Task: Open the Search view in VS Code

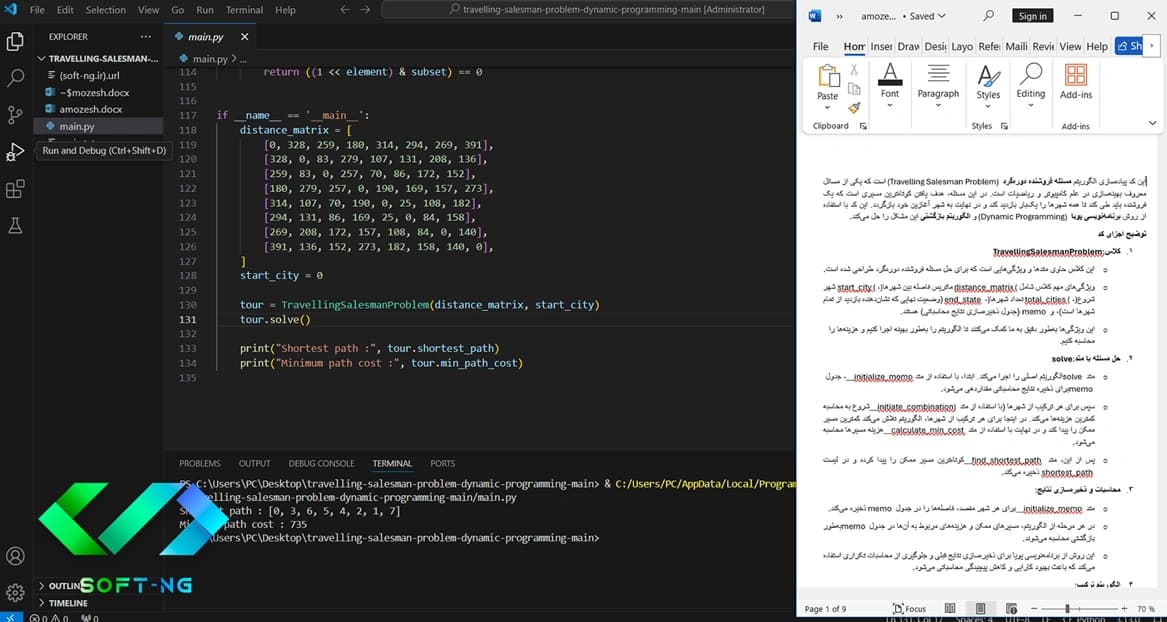Action: tap(15, 78)
